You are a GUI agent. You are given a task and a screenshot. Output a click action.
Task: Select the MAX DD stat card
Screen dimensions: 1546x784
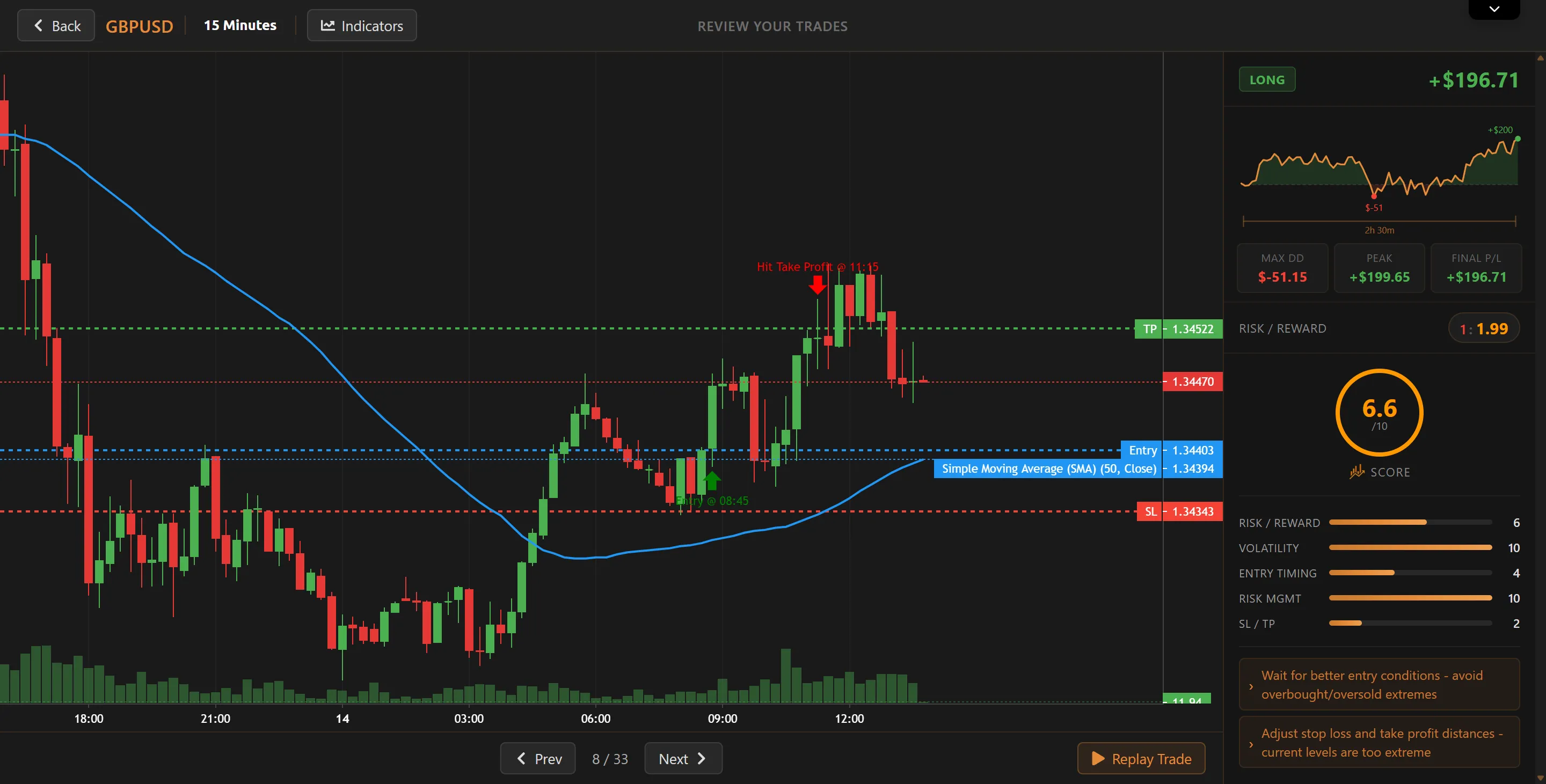pyautogui.click(x=1282, y=268)
